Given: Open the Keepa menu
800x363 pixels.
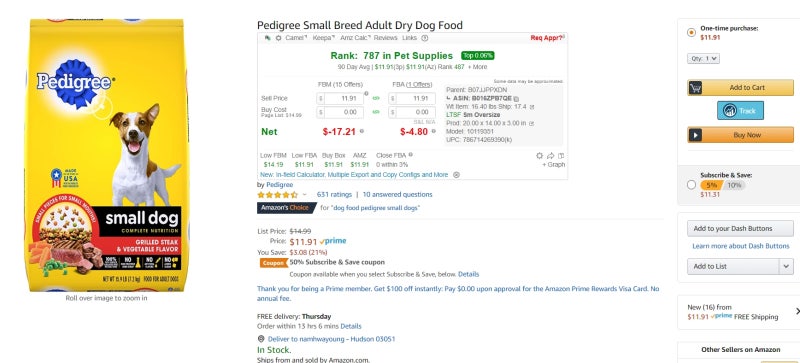Looking at the screenshot, I should [x=323, y=38].
